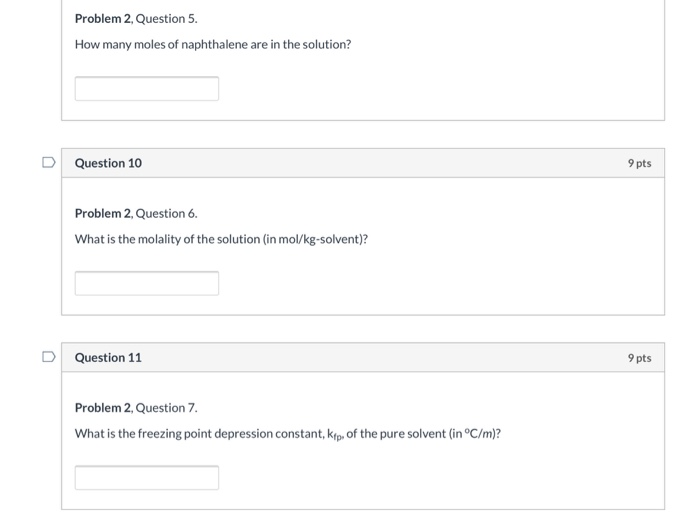This screenshot has width=700, height=516.
Task: Click the naphthalene moles question sentence
Action: [x=213, y=45]
